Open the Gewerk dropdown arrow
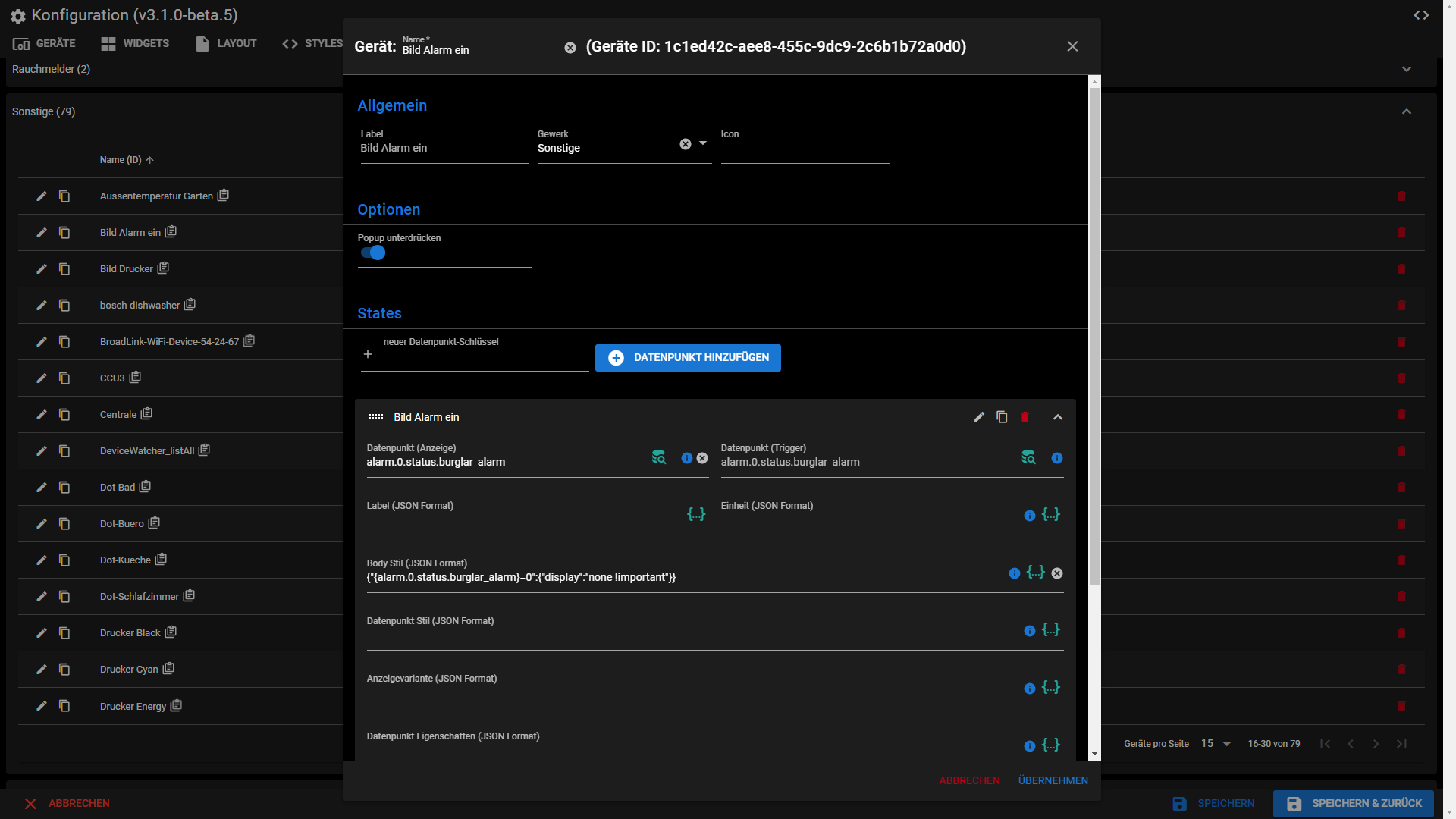This screenshot has width=1456, height=819. (703, 143)
